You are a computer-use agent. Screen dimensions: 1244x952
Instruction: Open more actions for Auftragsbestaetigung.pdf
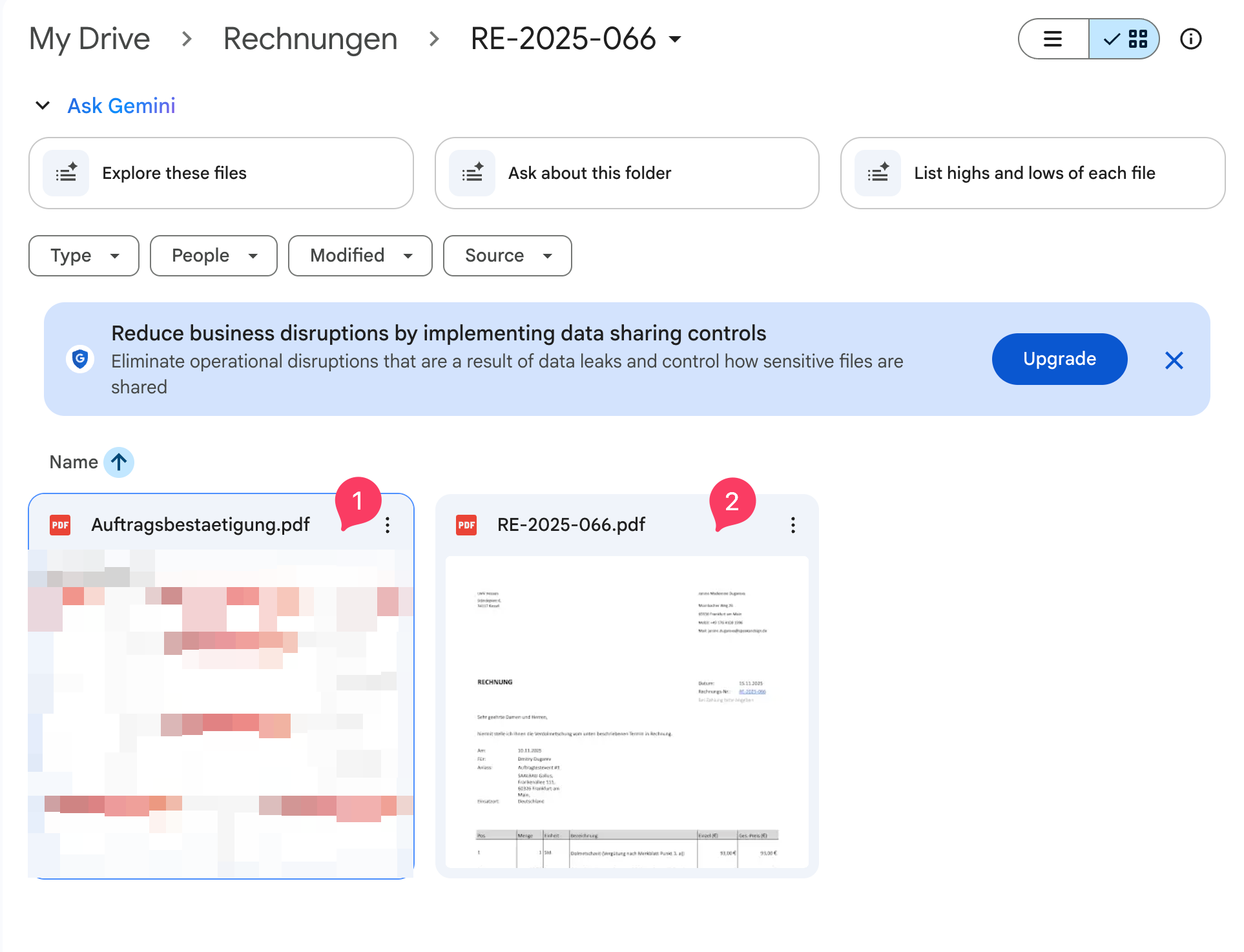pos(388,525)
